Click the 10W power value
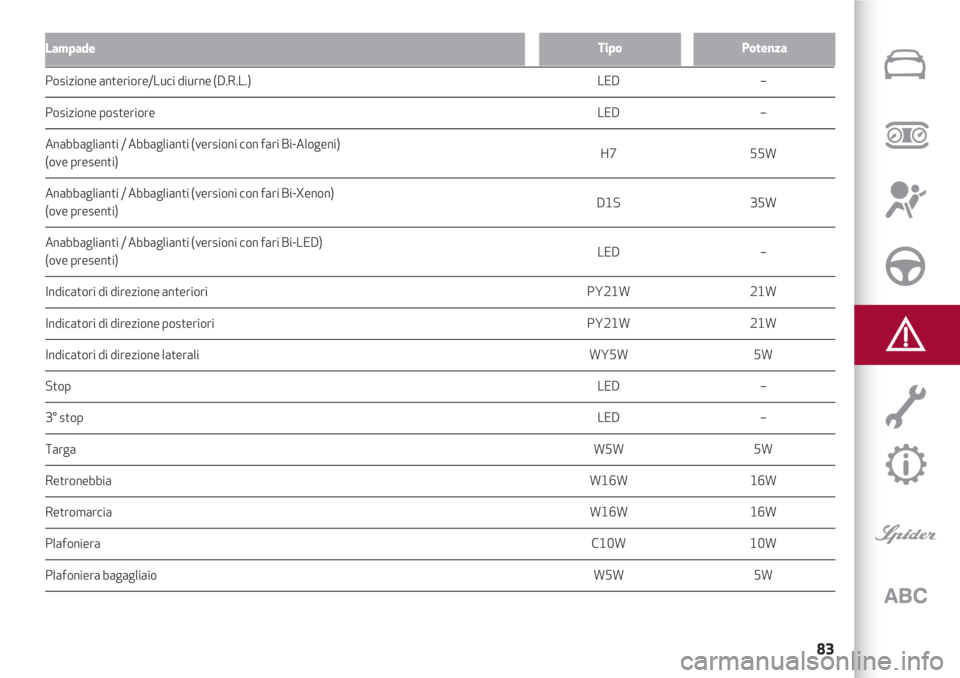Screen dimensions: 960x678 (763, 543)
